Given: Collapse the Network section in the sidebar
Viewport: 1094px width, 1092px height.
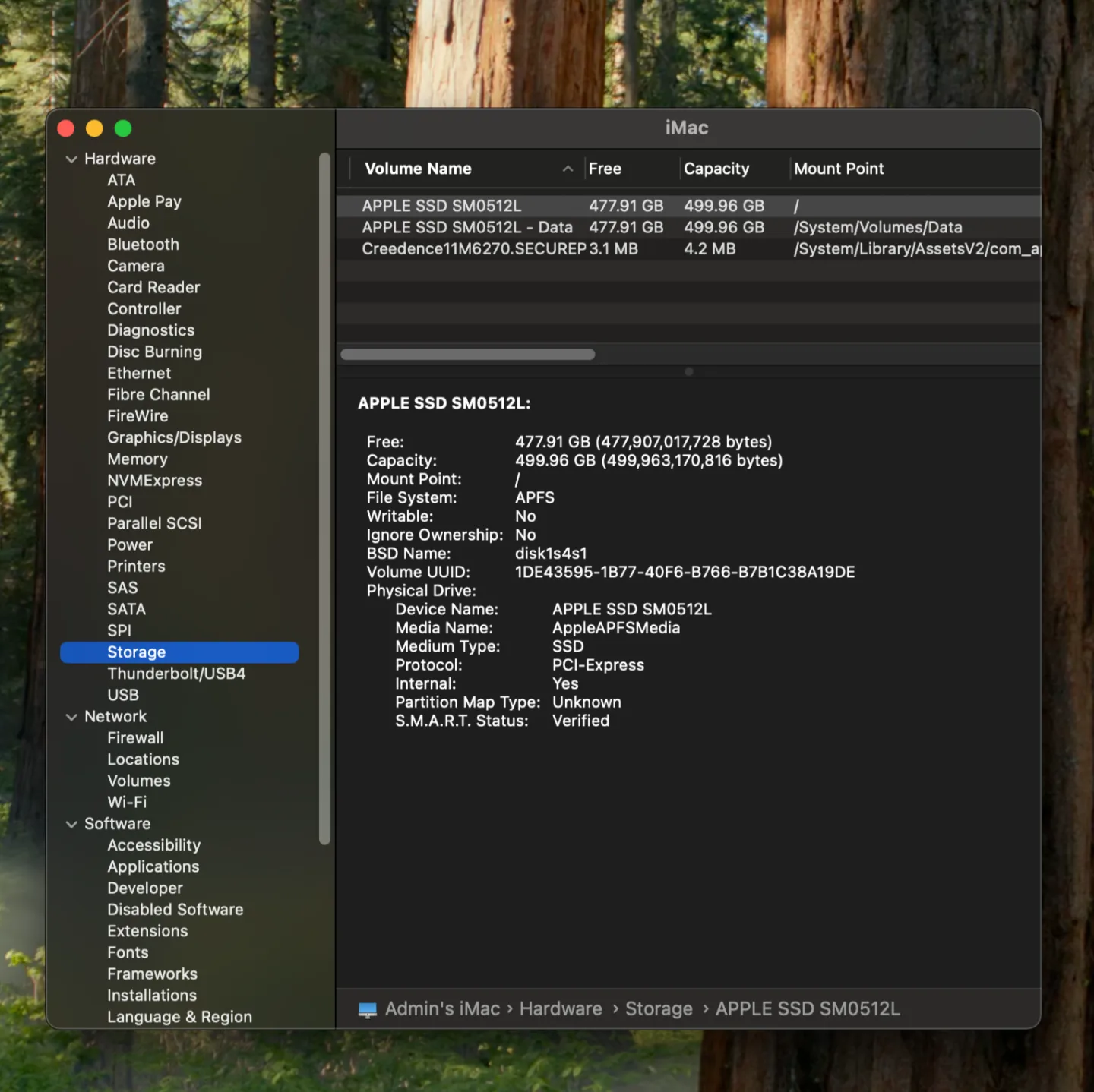Looking at the screenshot, I should (x=71, y=716).
